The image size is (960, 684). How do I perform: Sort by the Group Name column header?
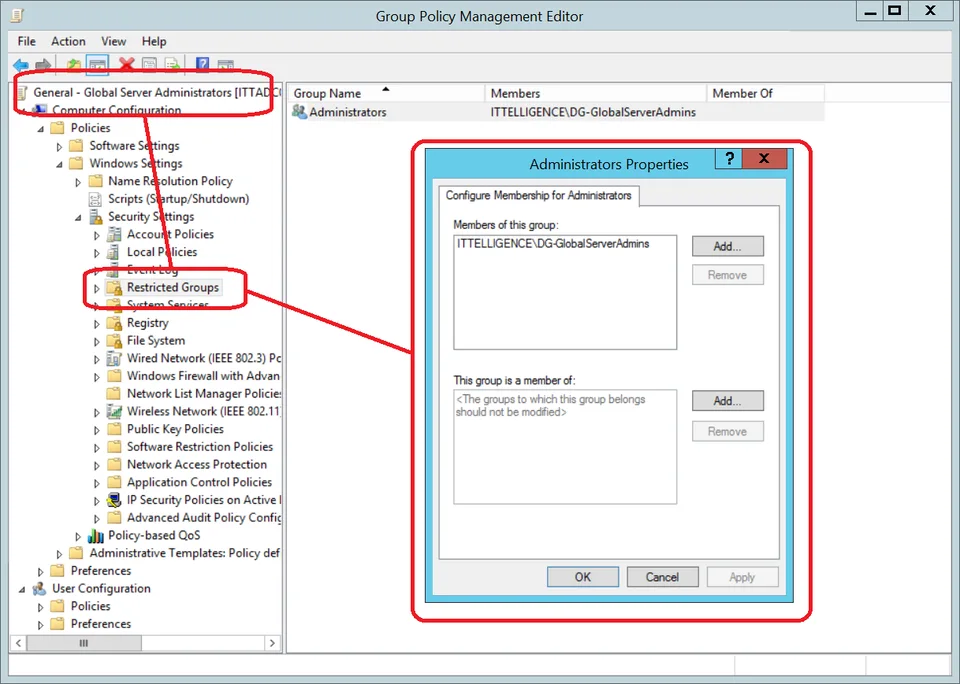click(x=386, y=93)
